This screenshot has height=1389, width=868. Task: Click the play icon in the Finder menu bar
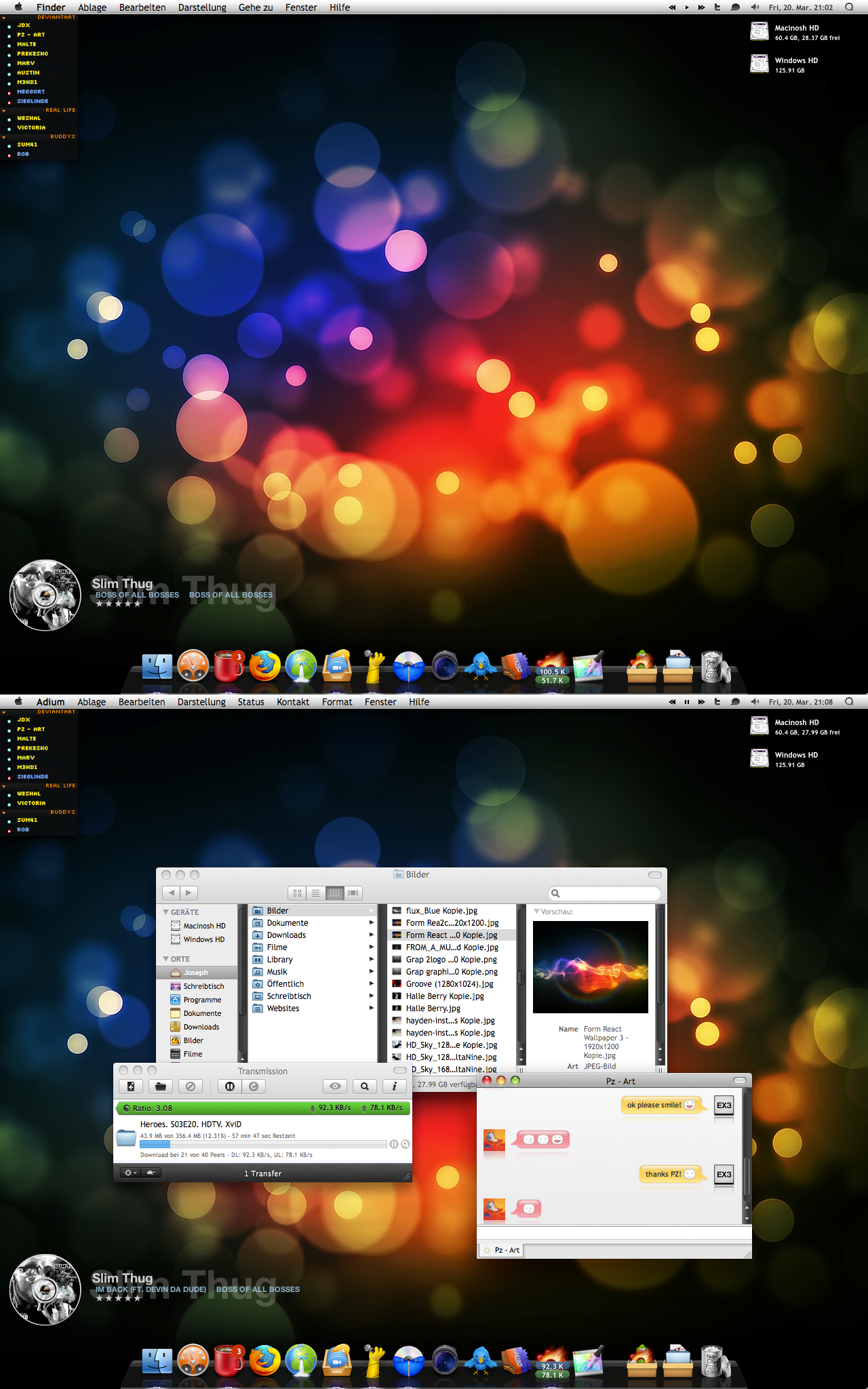click(x=687, y=7)
